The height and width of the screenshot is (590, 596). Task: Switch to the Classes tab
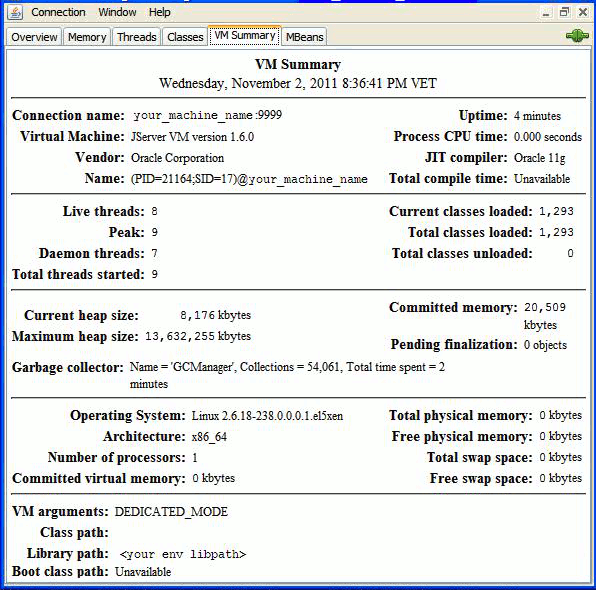pyautogui.click(x=185, y=37)
